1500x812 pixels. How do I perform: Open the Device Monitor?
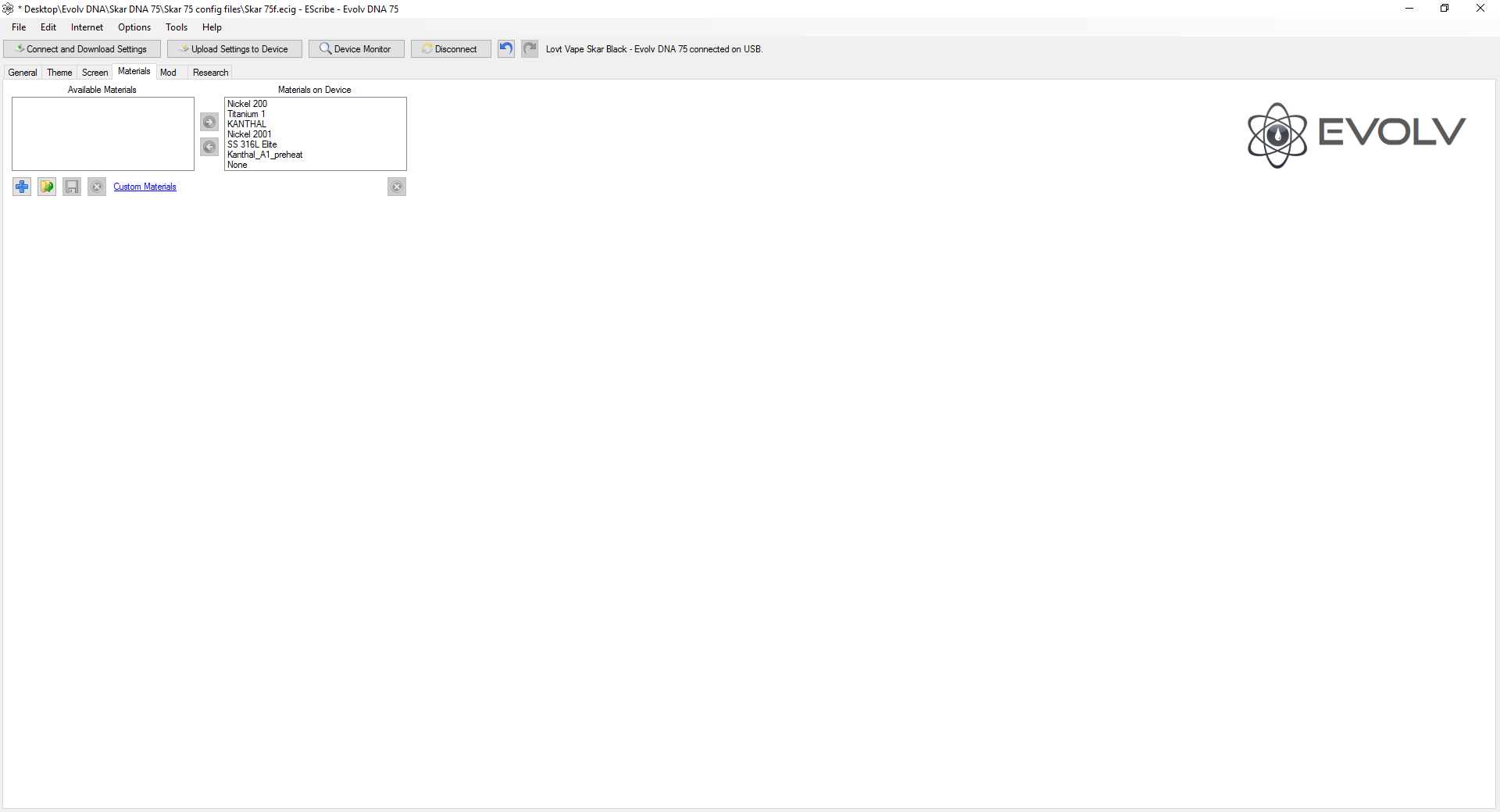[x=356, y=49]
